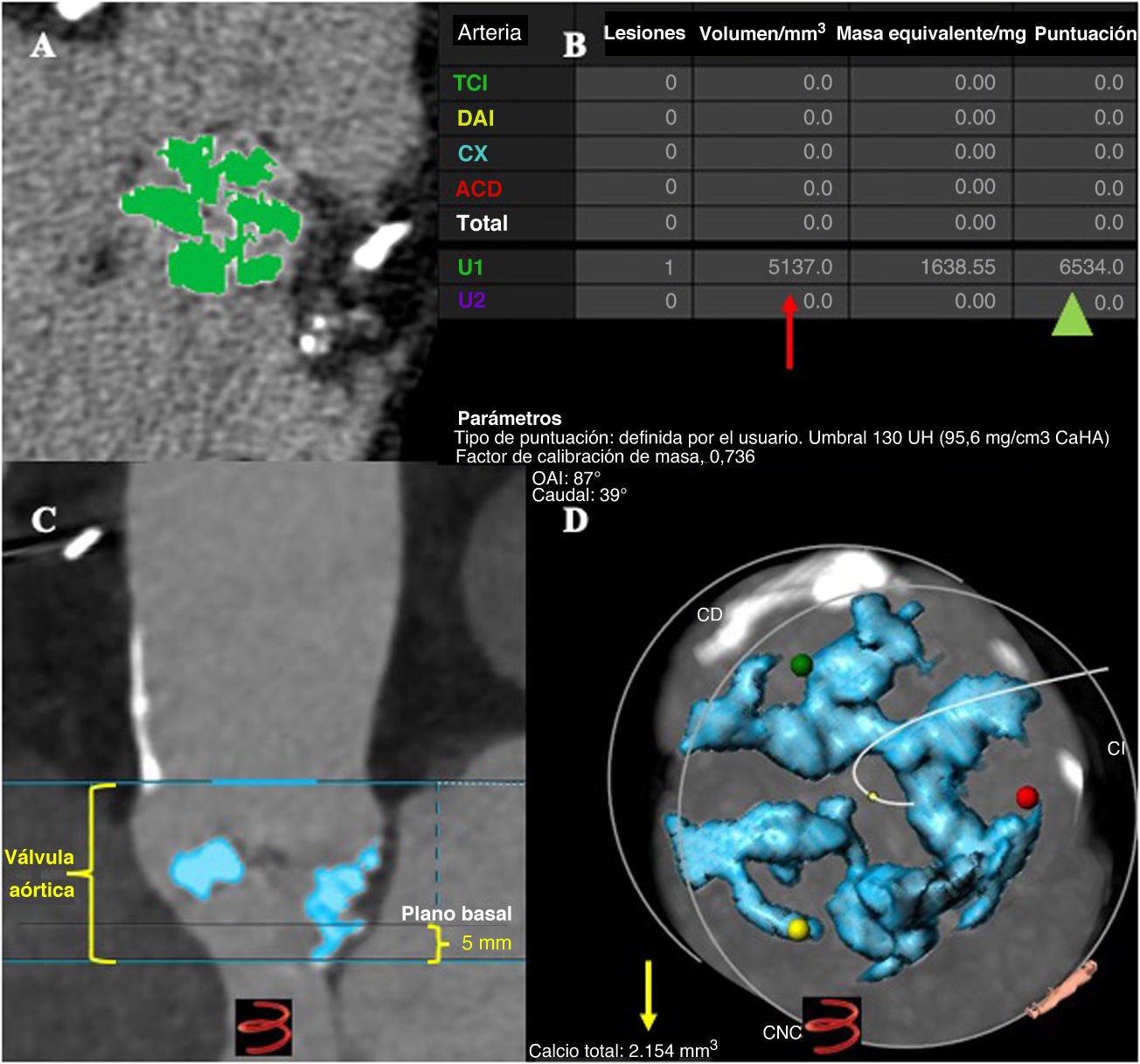Viewport: 1140px width, 1064px height.
Task: Click the large yellow sphere marker near CNC
Action: tap(796, 928)
